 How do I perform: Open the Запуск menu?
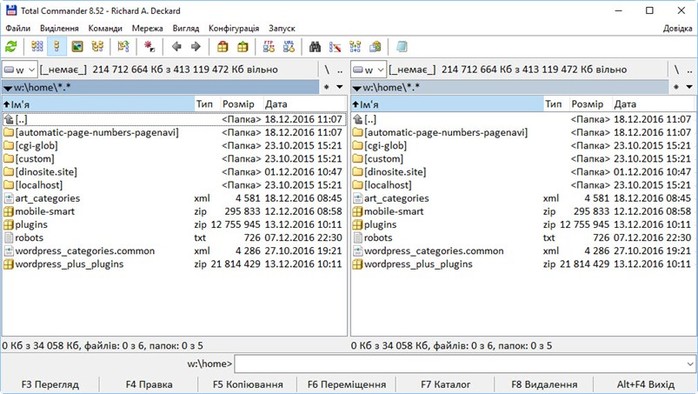[x=282, y=28]
